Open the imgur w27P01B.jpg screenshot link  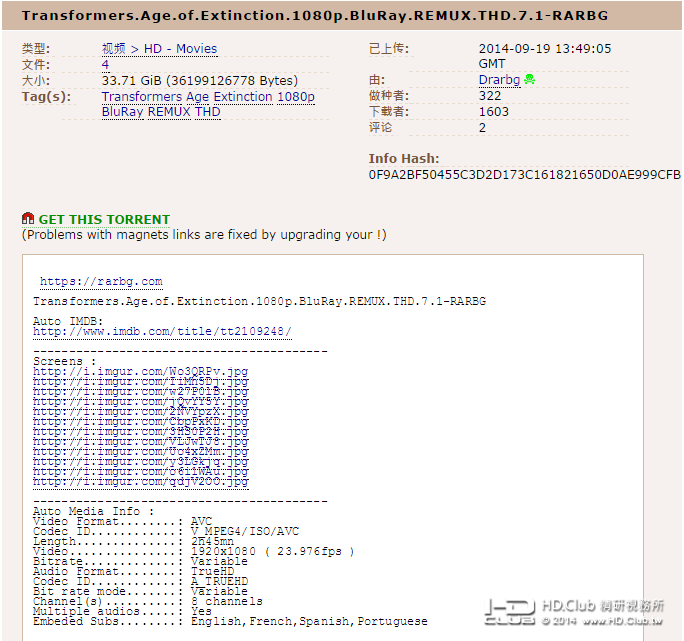click(x=140, y=391)
